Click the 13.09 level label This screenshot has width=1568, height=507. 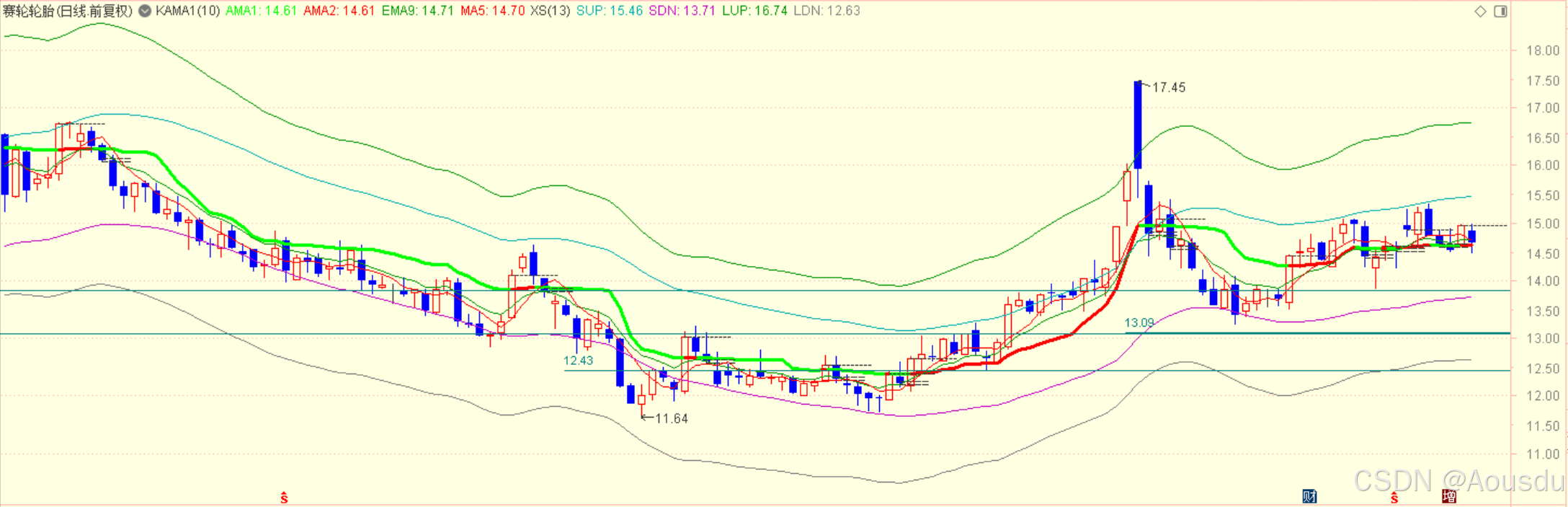pos(1139,322)
